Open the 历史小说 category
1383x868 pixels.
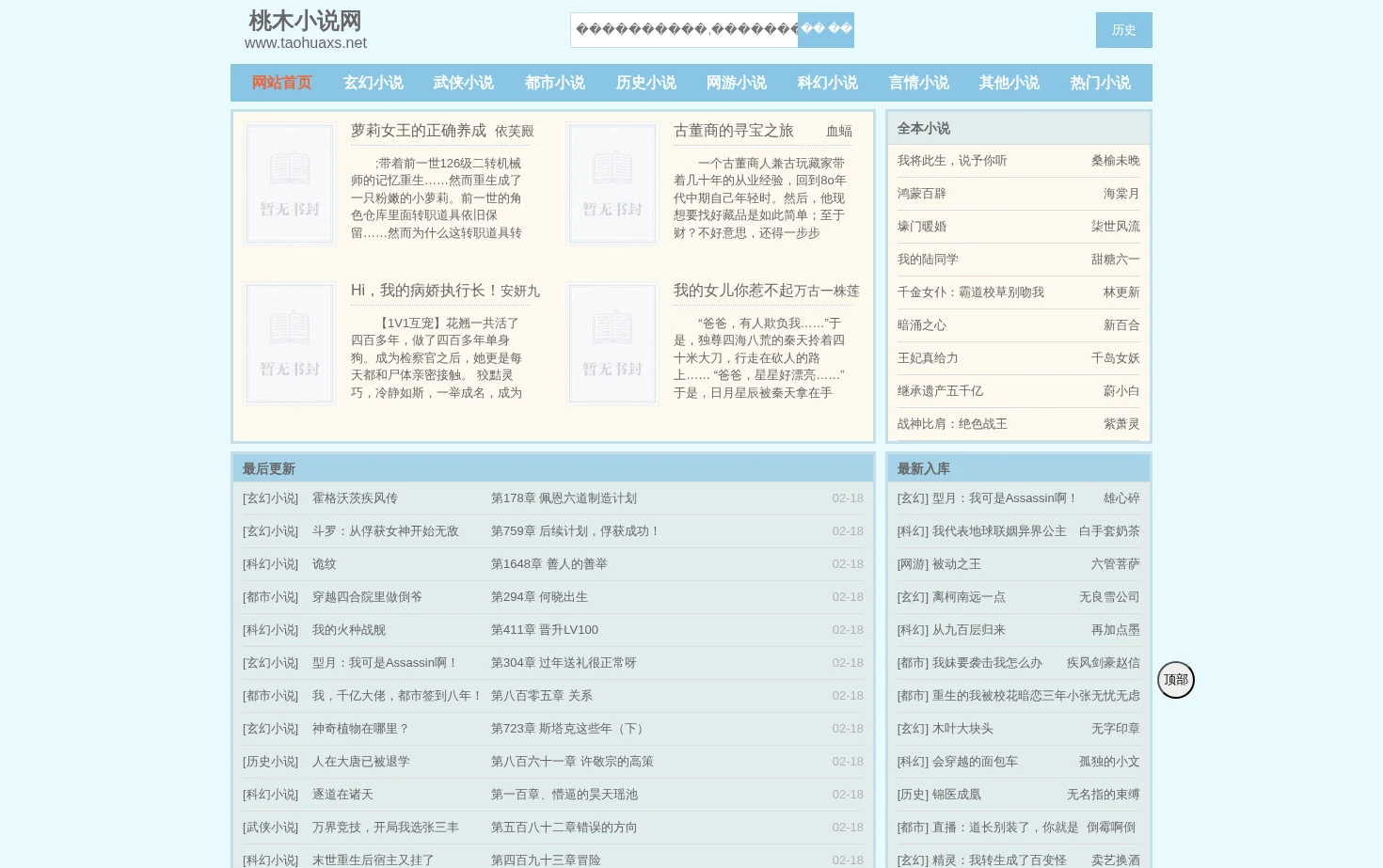point(646,83)
